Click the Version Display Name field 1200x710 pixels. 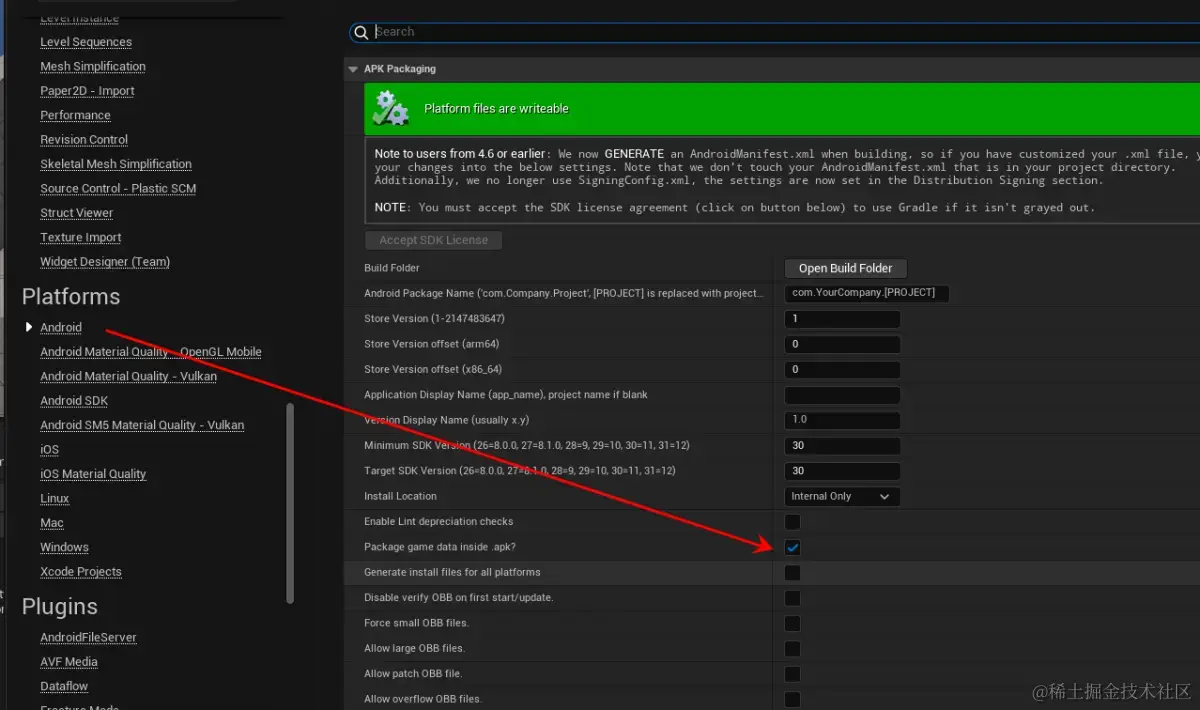click(x=842, y=420)
